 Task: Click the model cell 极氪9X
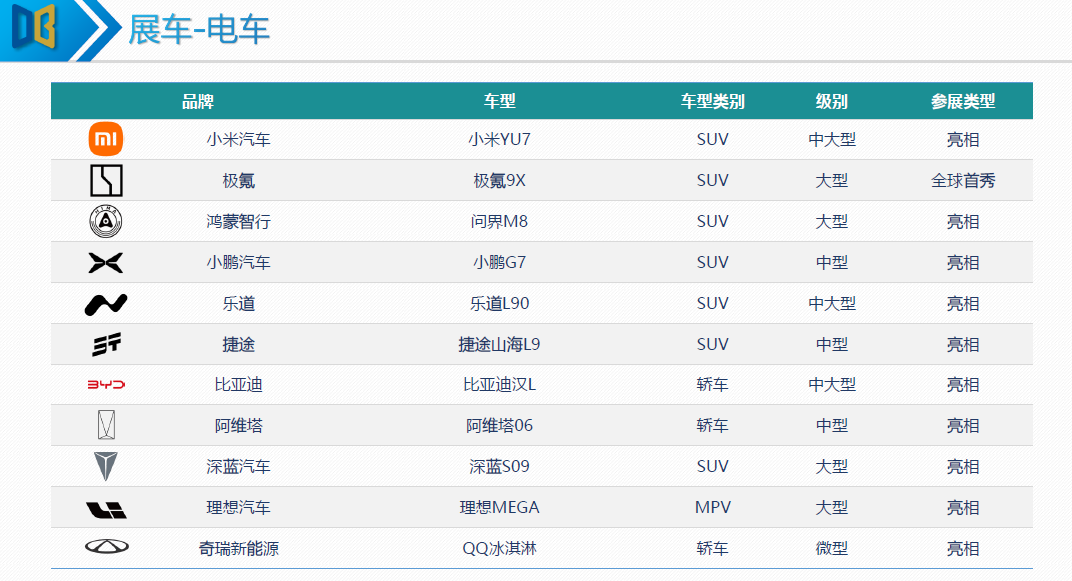[x=499, y=180]
